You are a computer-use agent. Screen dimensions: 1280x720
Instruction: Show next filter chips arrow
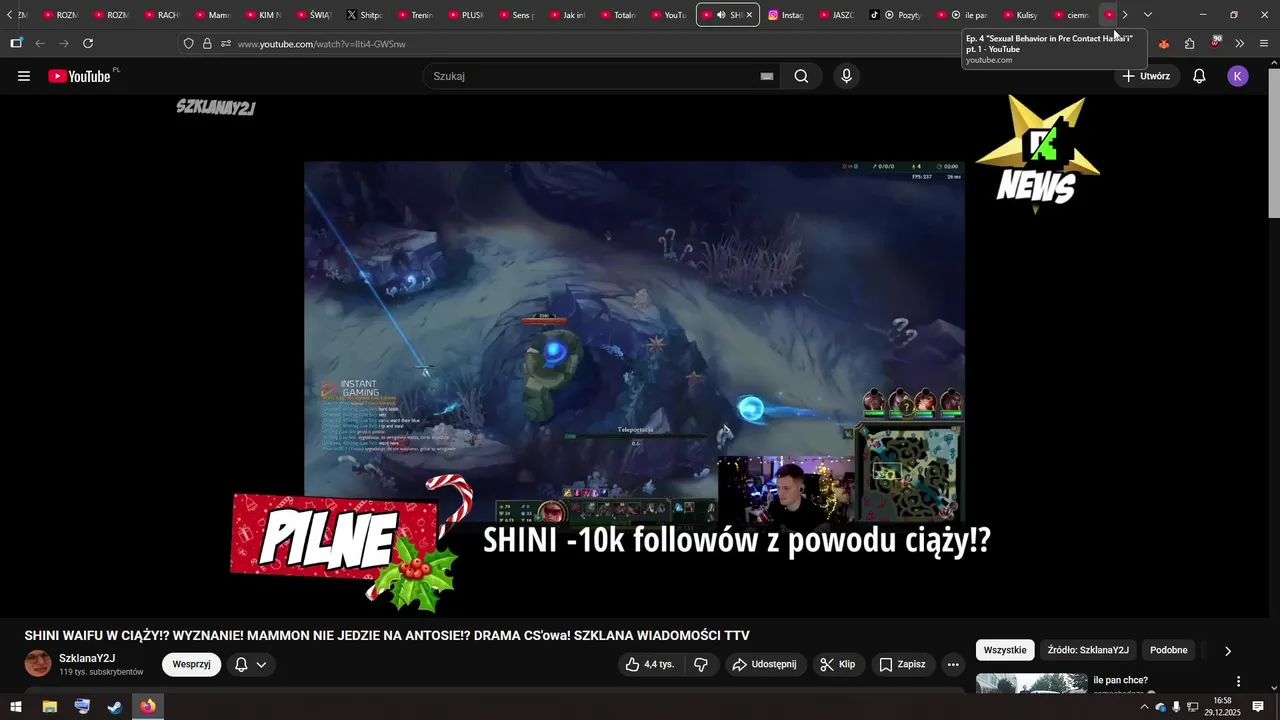tap(1228, 650)
